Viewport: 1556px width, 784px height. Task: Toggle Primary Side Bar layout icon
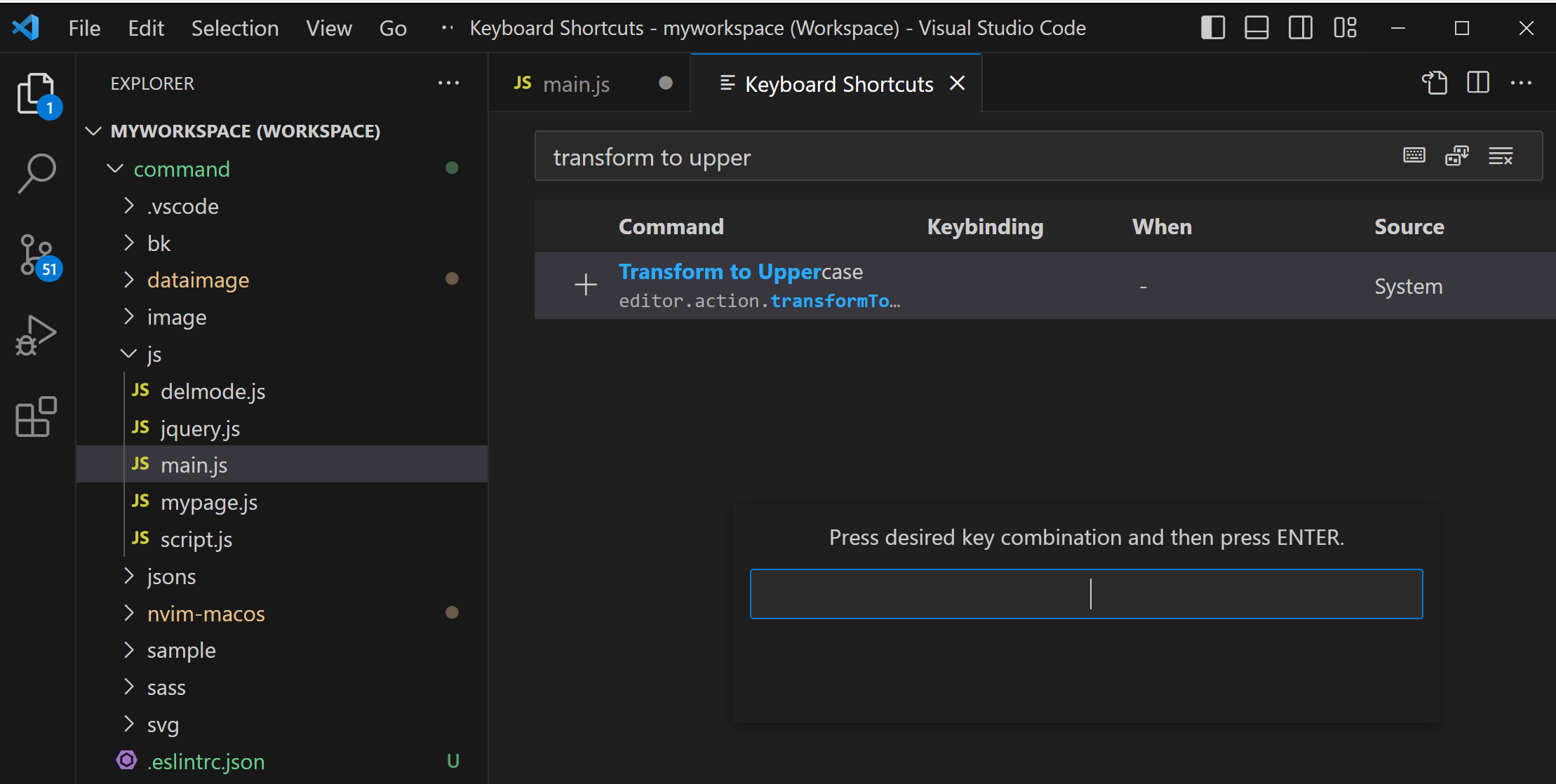1213,28
